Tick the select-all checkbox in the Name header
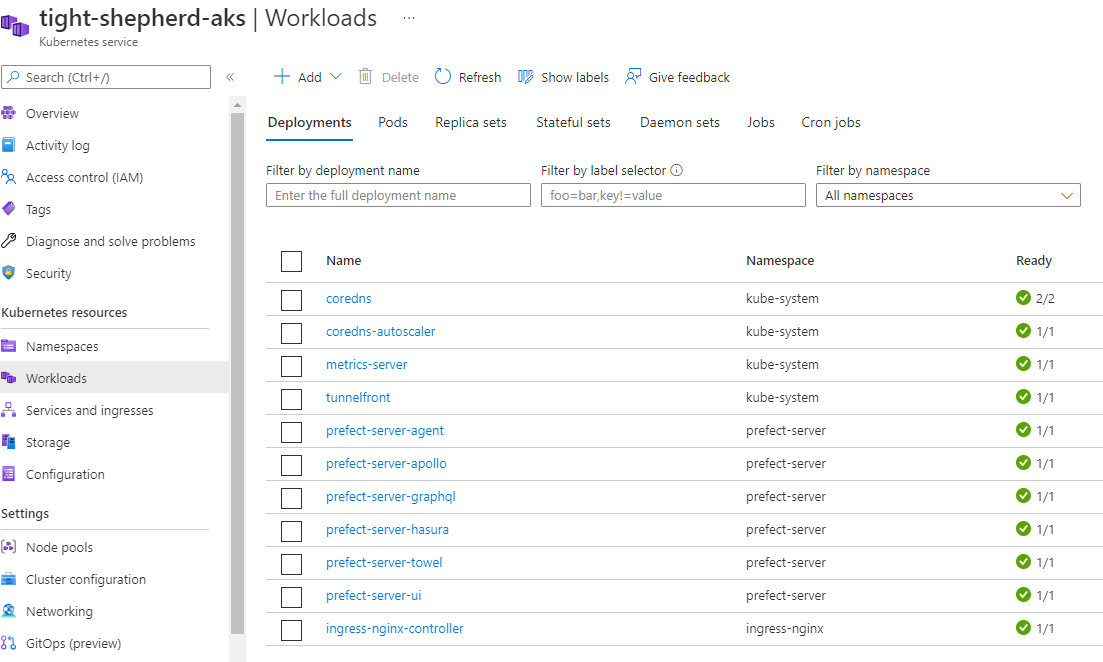Image resolution: width=1103 pixels, height=662 pixels. (x=291, y=261)
